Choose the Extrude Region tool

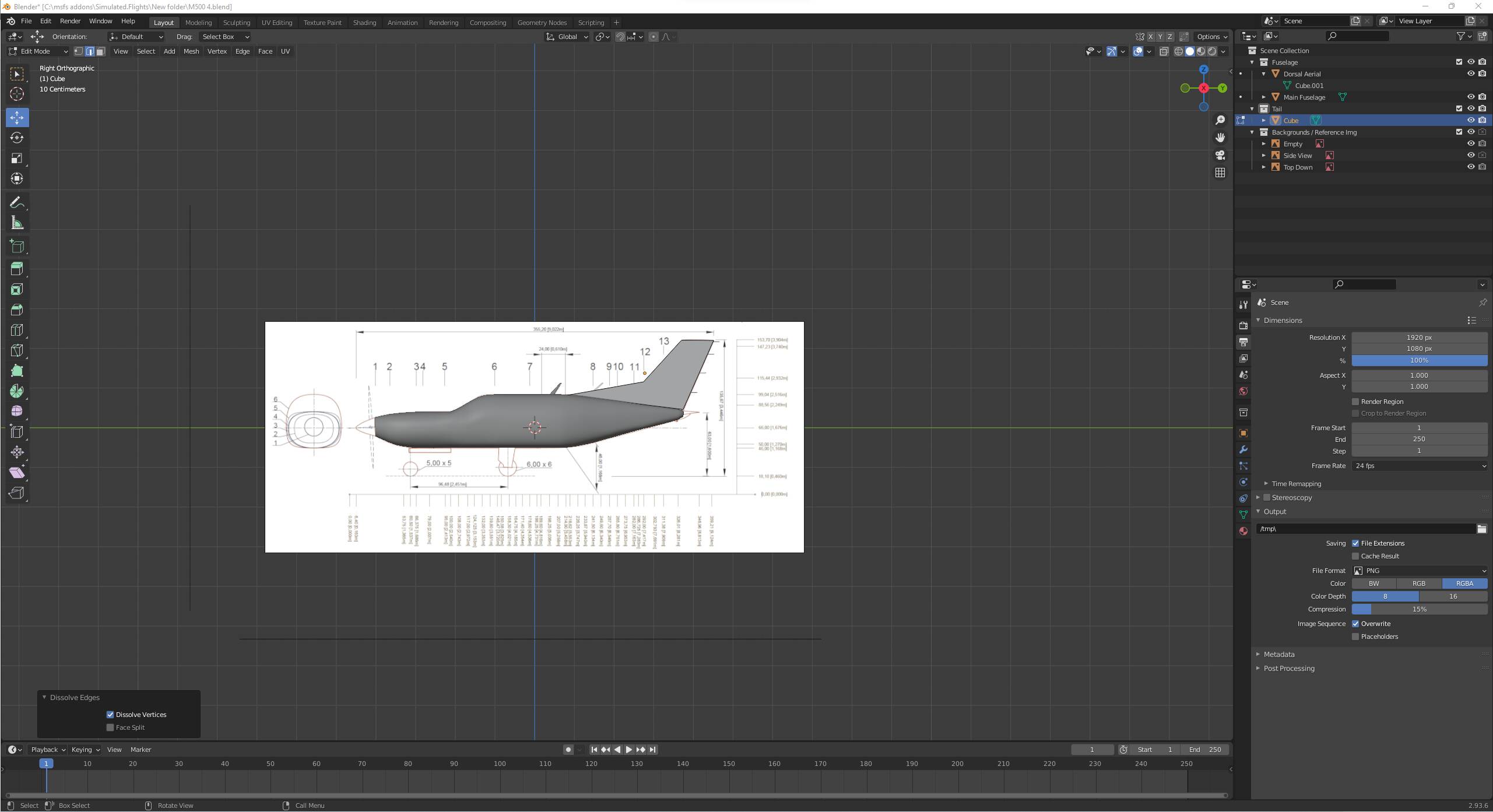[17, 269]
